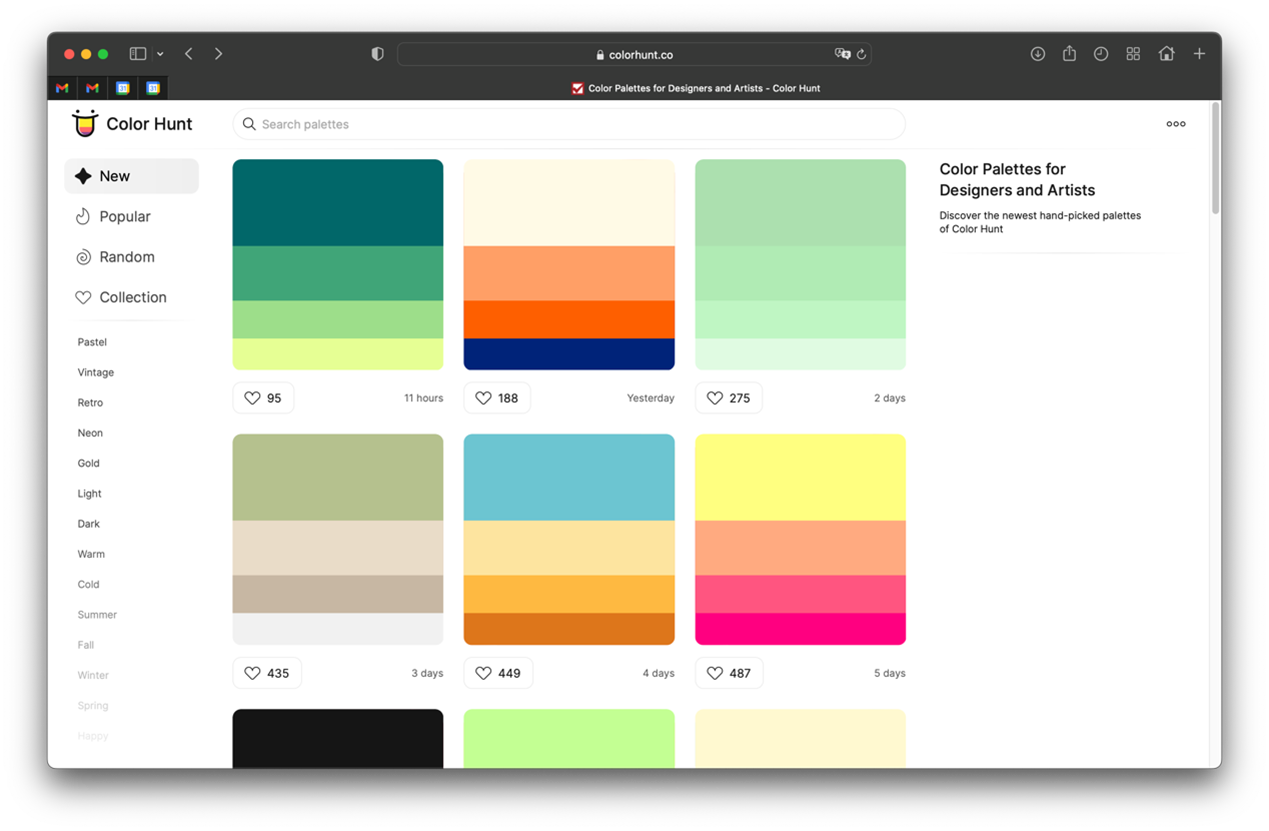Click the Share icon in Safari toolbar
Viewport: 1269px width, 831px height.
click(1069, 54)
